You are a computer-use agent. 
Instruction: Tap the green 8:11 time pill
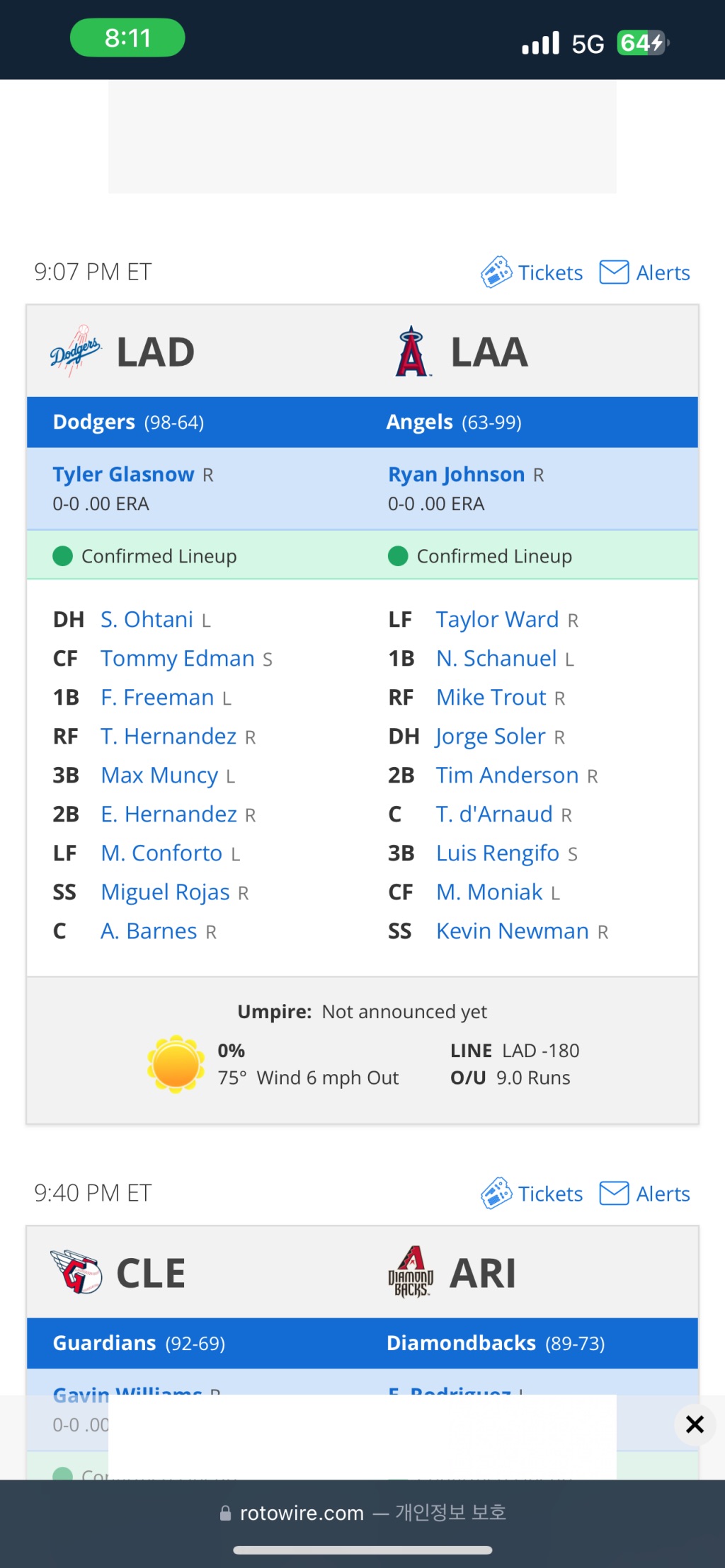127,38
